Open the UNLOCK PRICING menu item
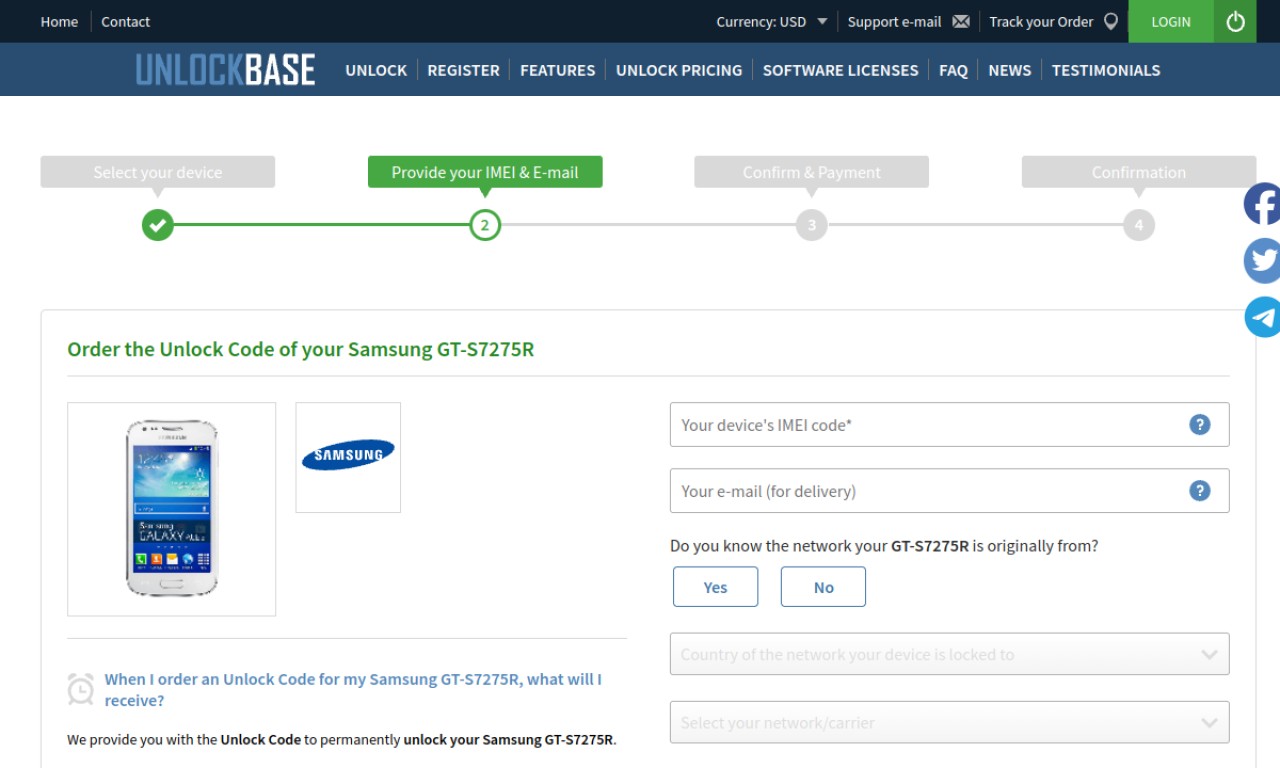The width and height of the screenshot is (1280, 768). click(679, 70)
